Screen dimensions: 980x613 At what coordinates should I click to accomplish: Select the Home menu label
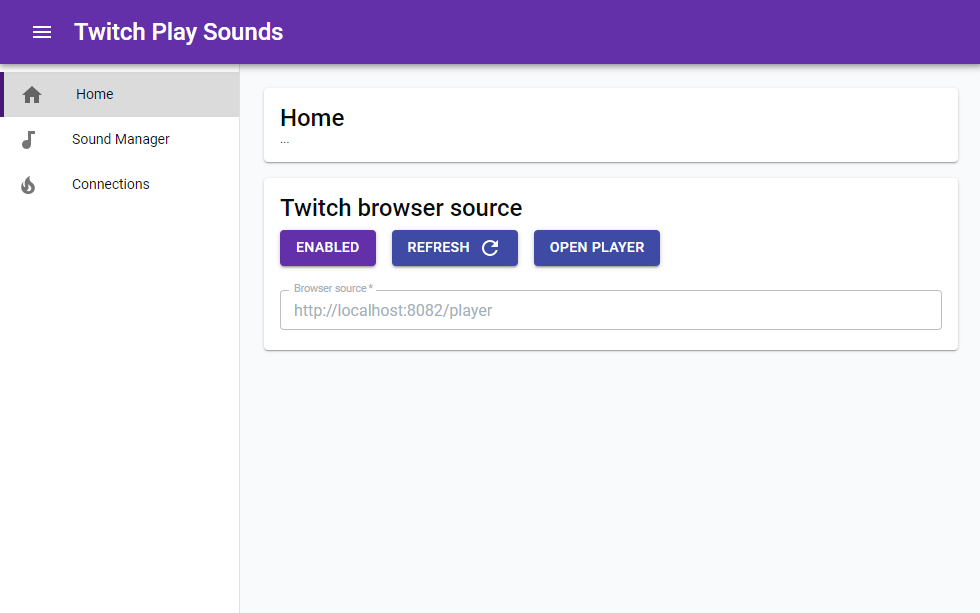coord(94,94)
